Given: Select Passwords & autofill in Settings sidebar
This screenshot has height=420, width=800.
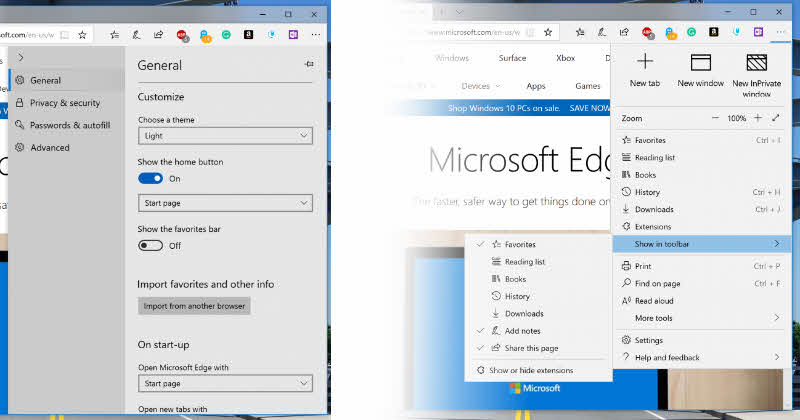Looking at the screenshot, I should (x=66, y=125).
